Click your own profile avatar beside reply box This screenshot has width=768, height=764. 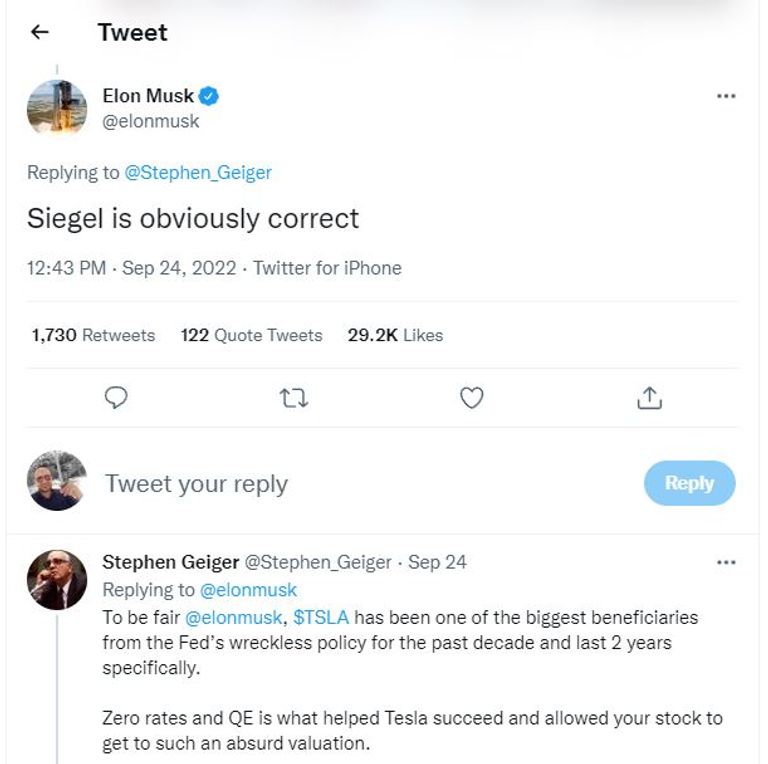point(56,482)
